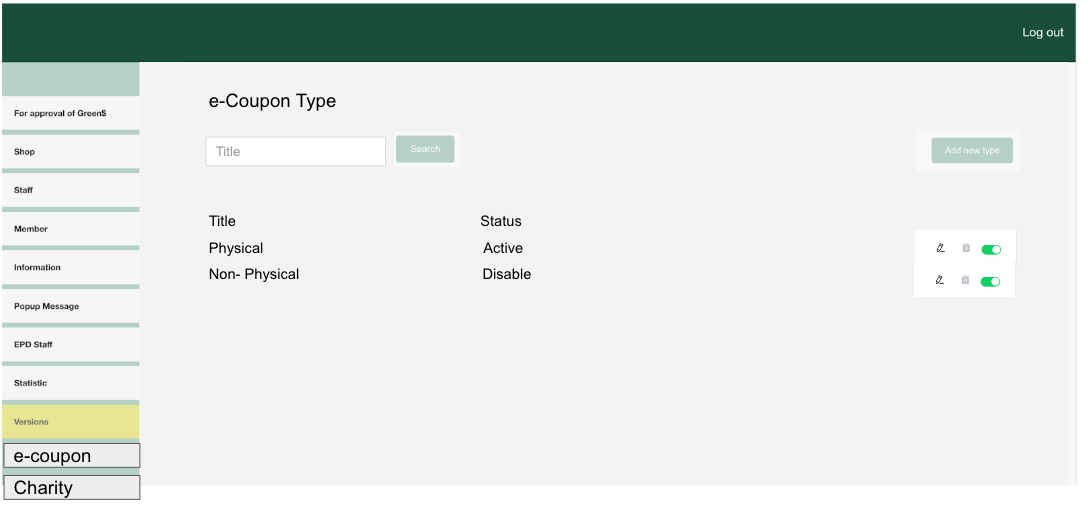Click the Log out link
The image size is (1088, 508).
click(x=1042, y=33)
